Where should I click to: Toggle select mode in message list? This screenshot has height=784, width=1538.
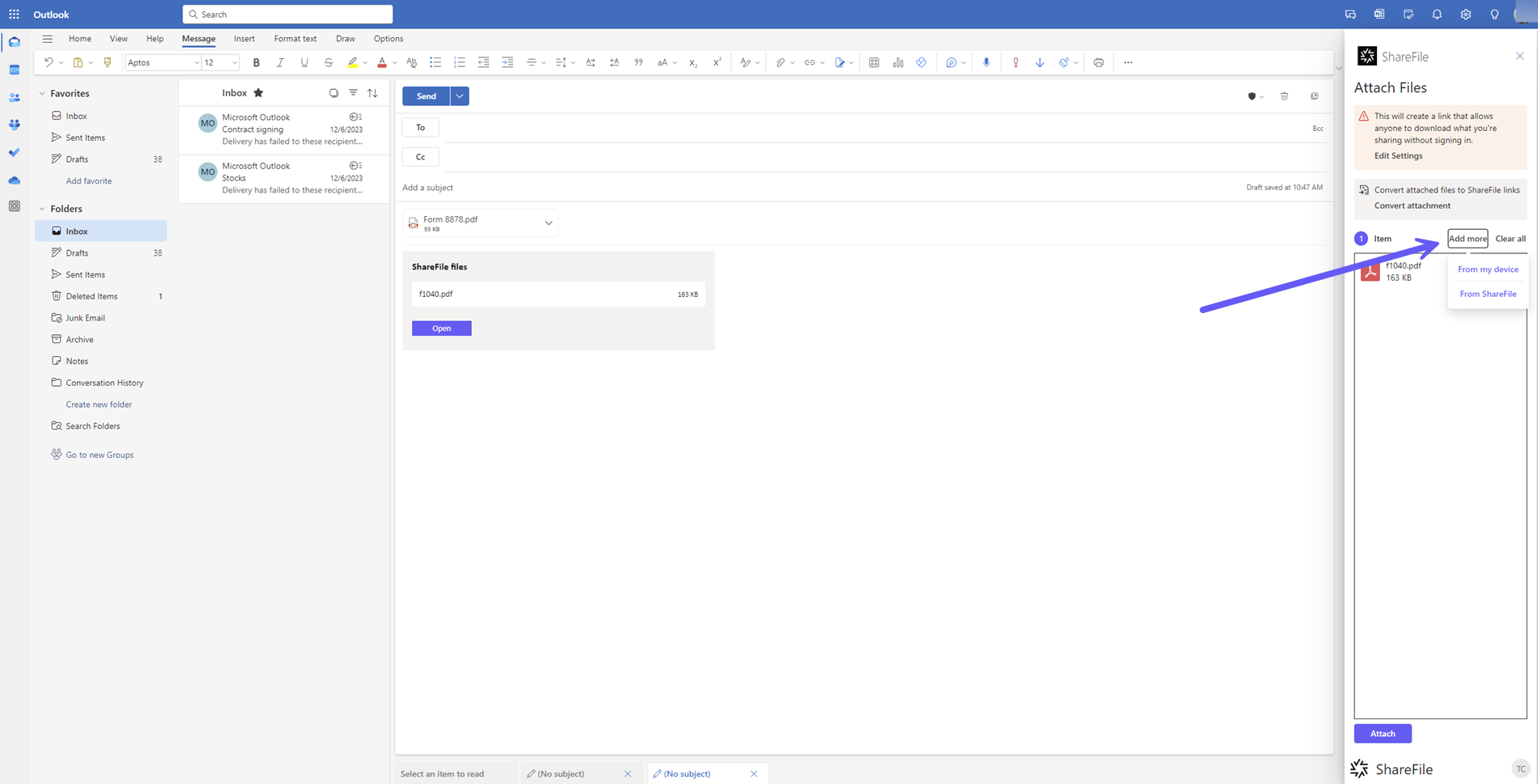tap(334, 93)
